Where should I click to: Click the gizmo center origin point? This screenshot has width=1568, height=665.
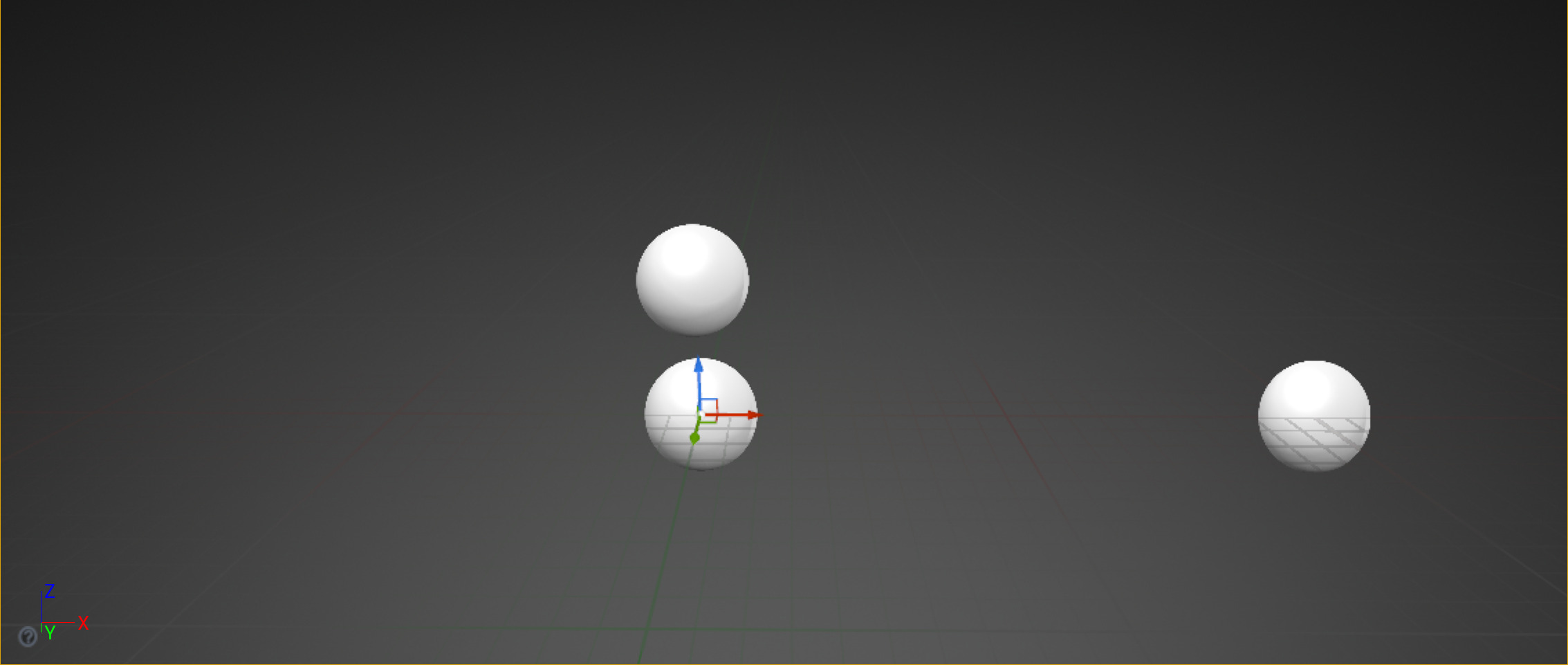click(700, 414)
